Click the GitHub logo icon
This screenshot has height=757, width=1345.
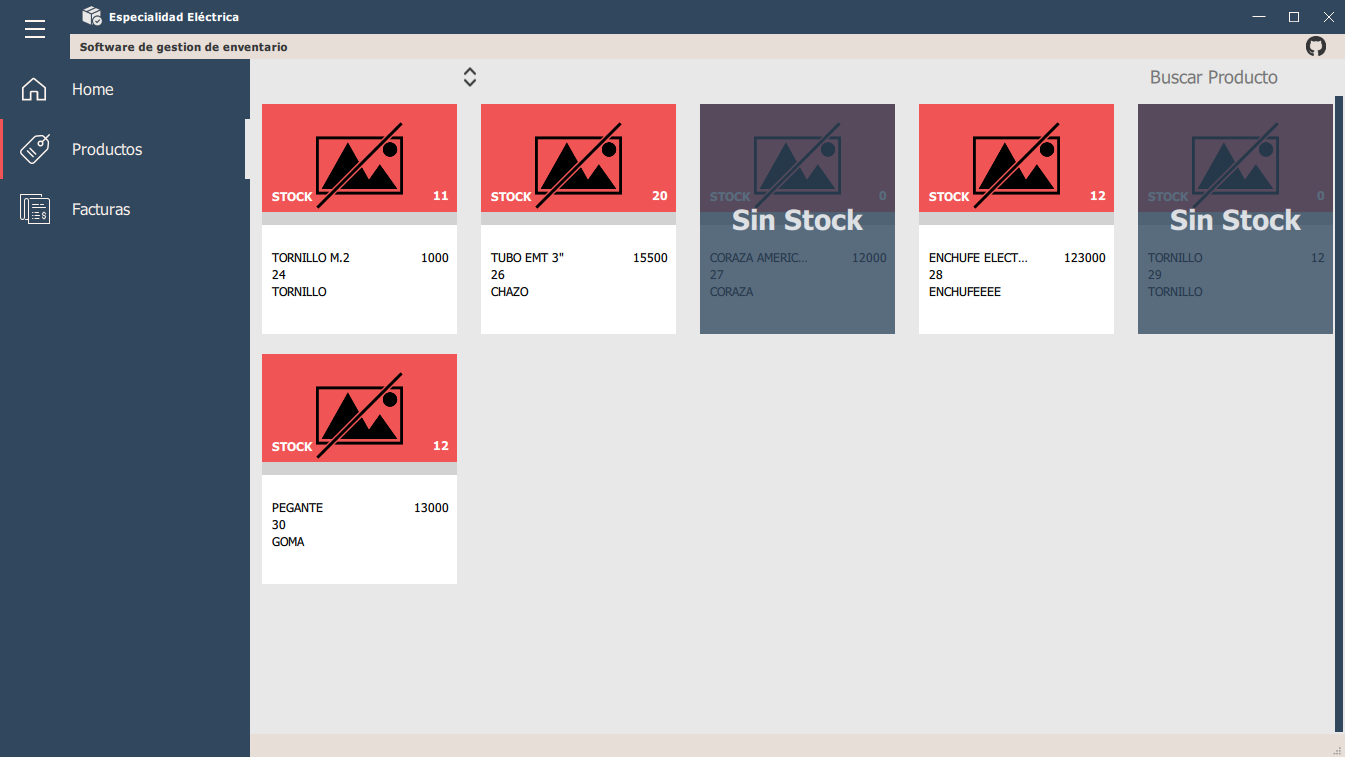[x=1316, y=46]
